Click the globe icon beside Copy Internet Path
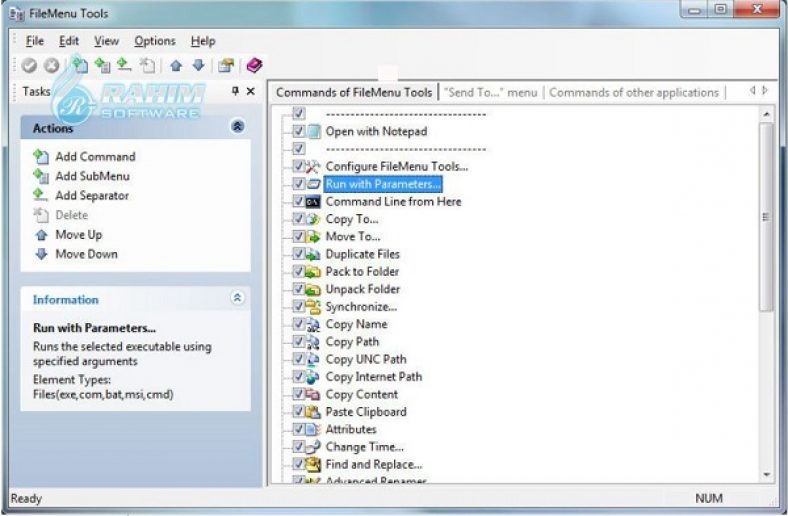Screen dimensions: 788x516 click(314, 377)
